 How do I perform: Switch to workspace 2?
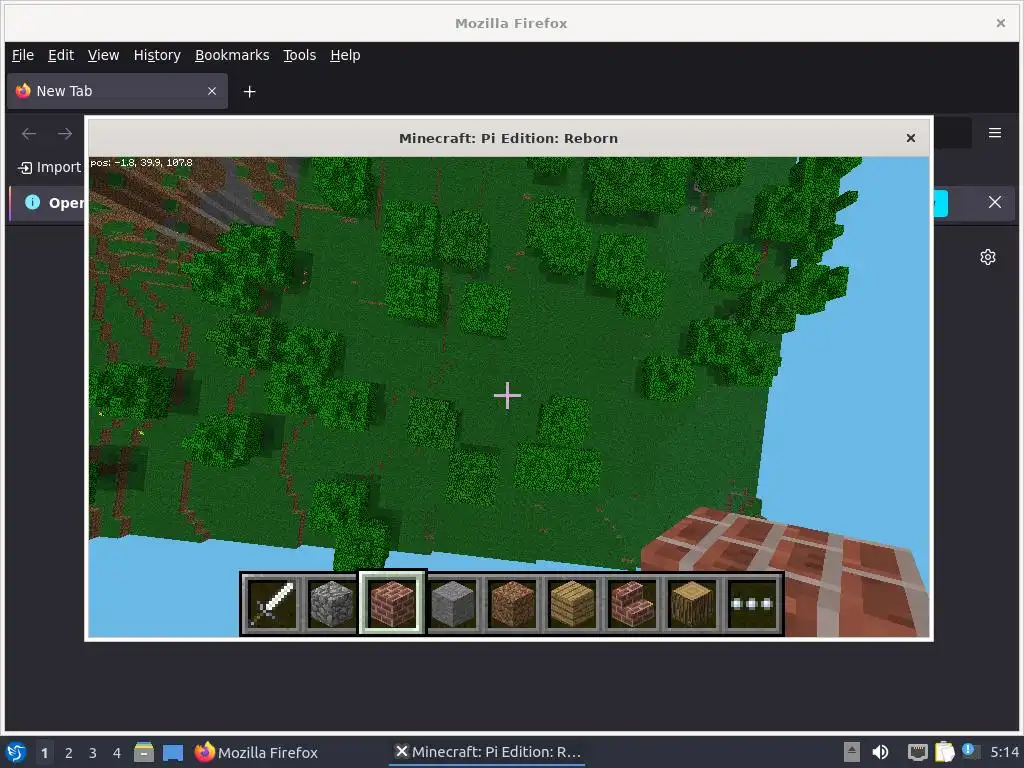[x=69, y=753]
